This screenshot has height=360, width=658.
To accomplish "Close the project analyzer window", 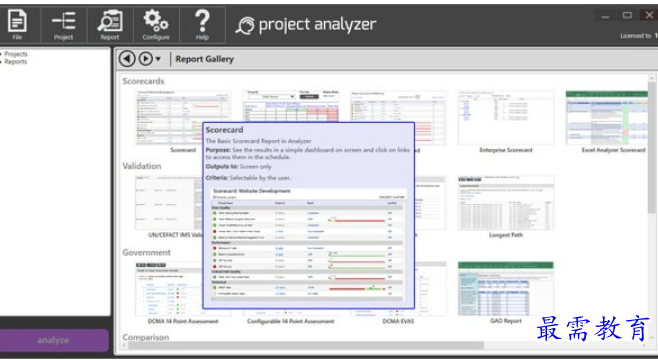I will click(x=649, y=16).
